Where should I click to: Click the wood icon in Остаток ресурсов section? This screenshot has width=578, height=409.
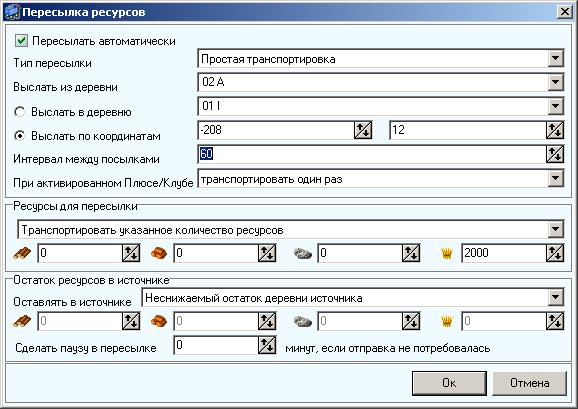point(22,321)
